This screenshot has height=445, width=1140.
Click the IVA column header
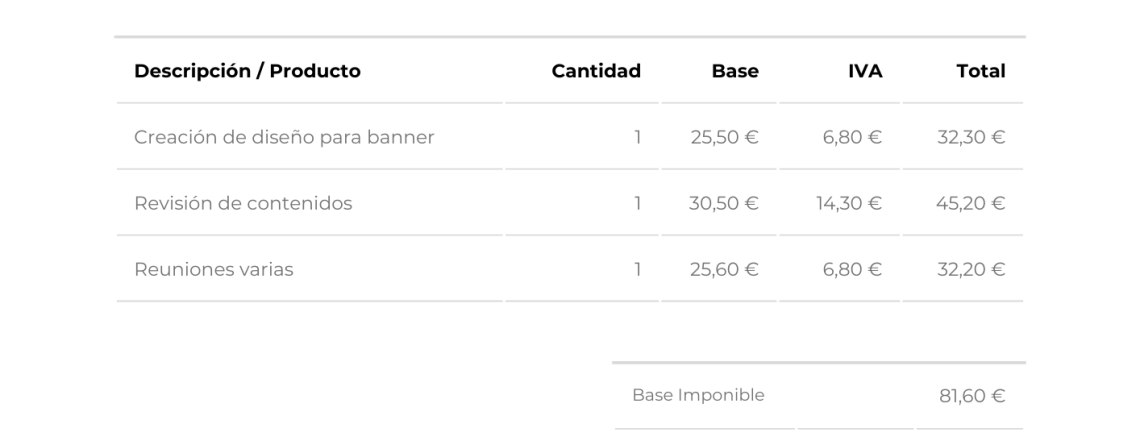coord(865,71)
